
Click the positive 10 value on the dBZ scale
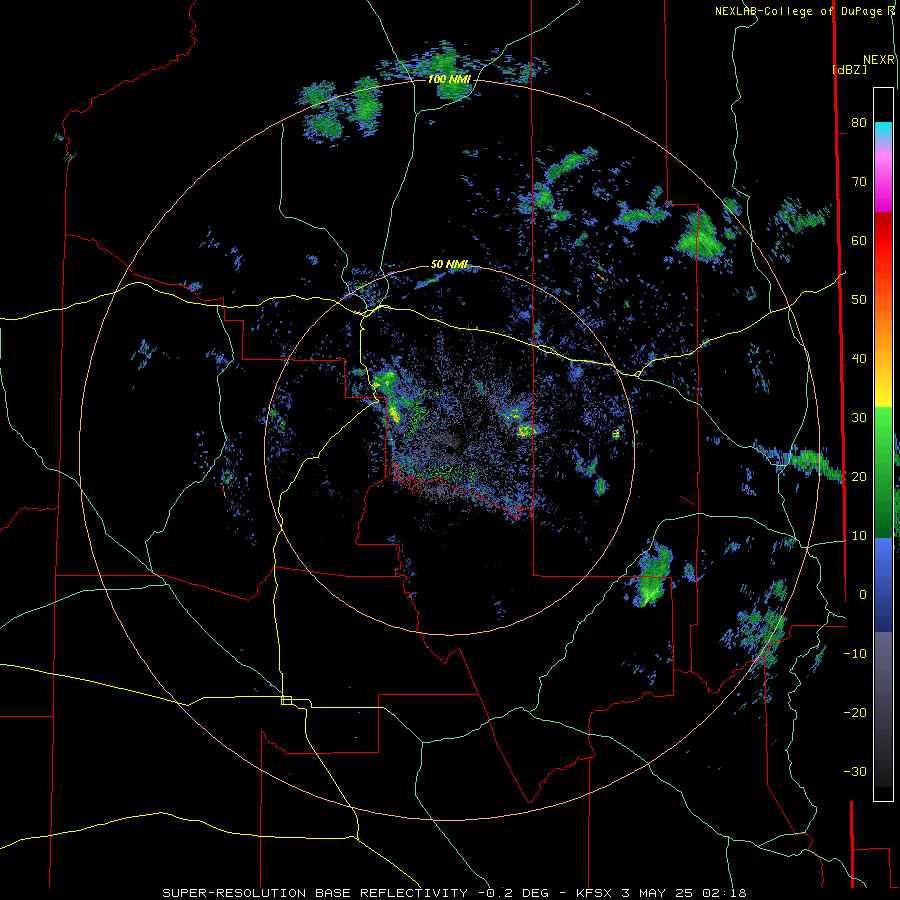click(859, 536)
